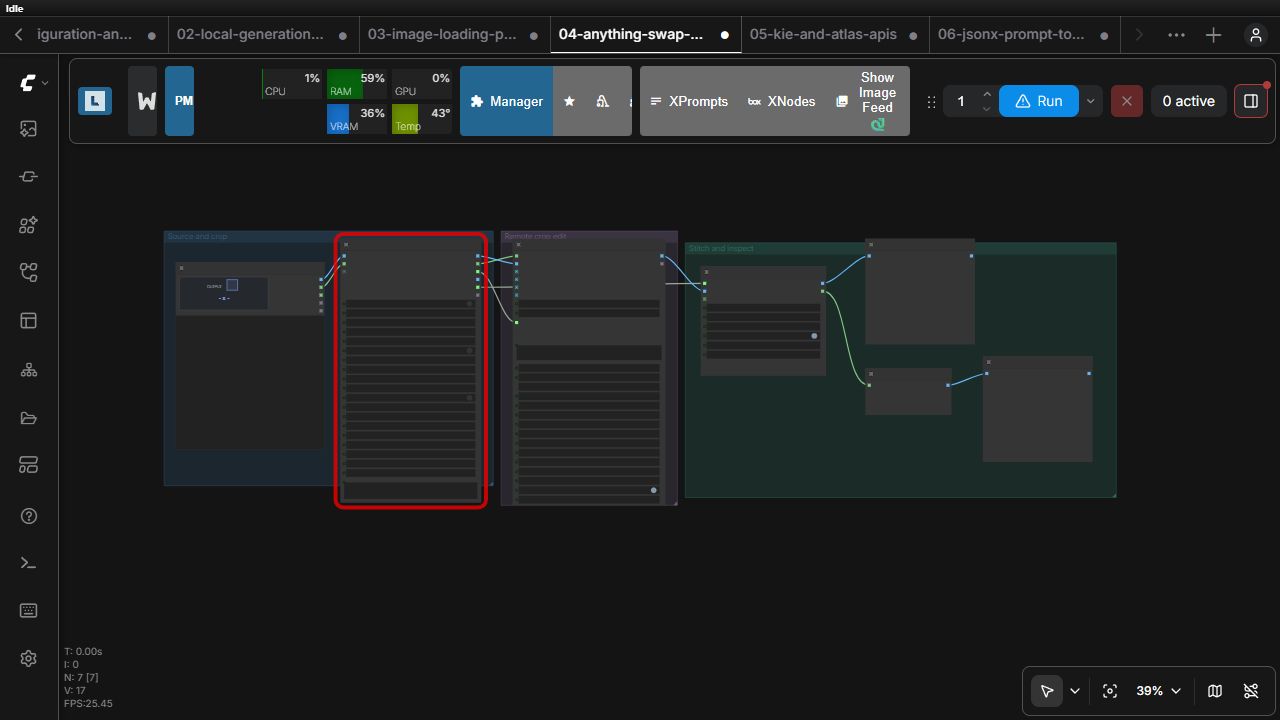This screenshot has width=1280, height=720.
Task: Open XNodes panel
Action: 782,101
